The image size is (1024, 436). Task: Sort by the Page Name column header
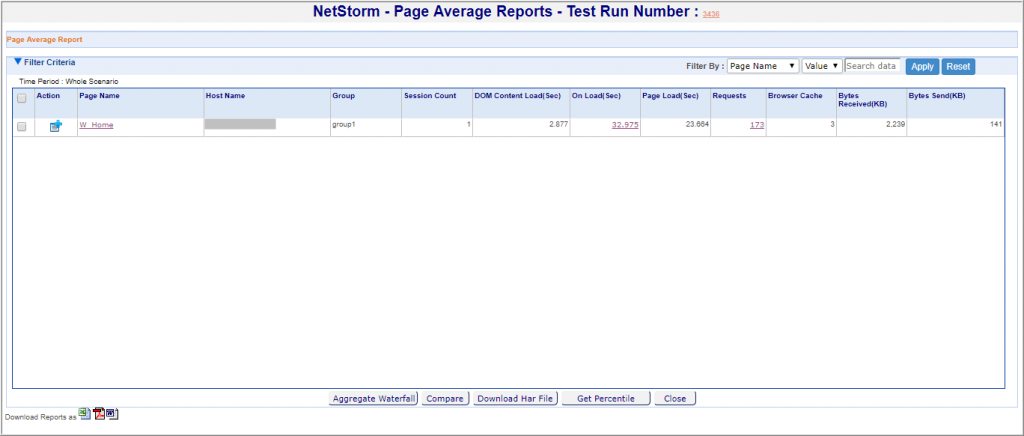click(x=99, y=96)
